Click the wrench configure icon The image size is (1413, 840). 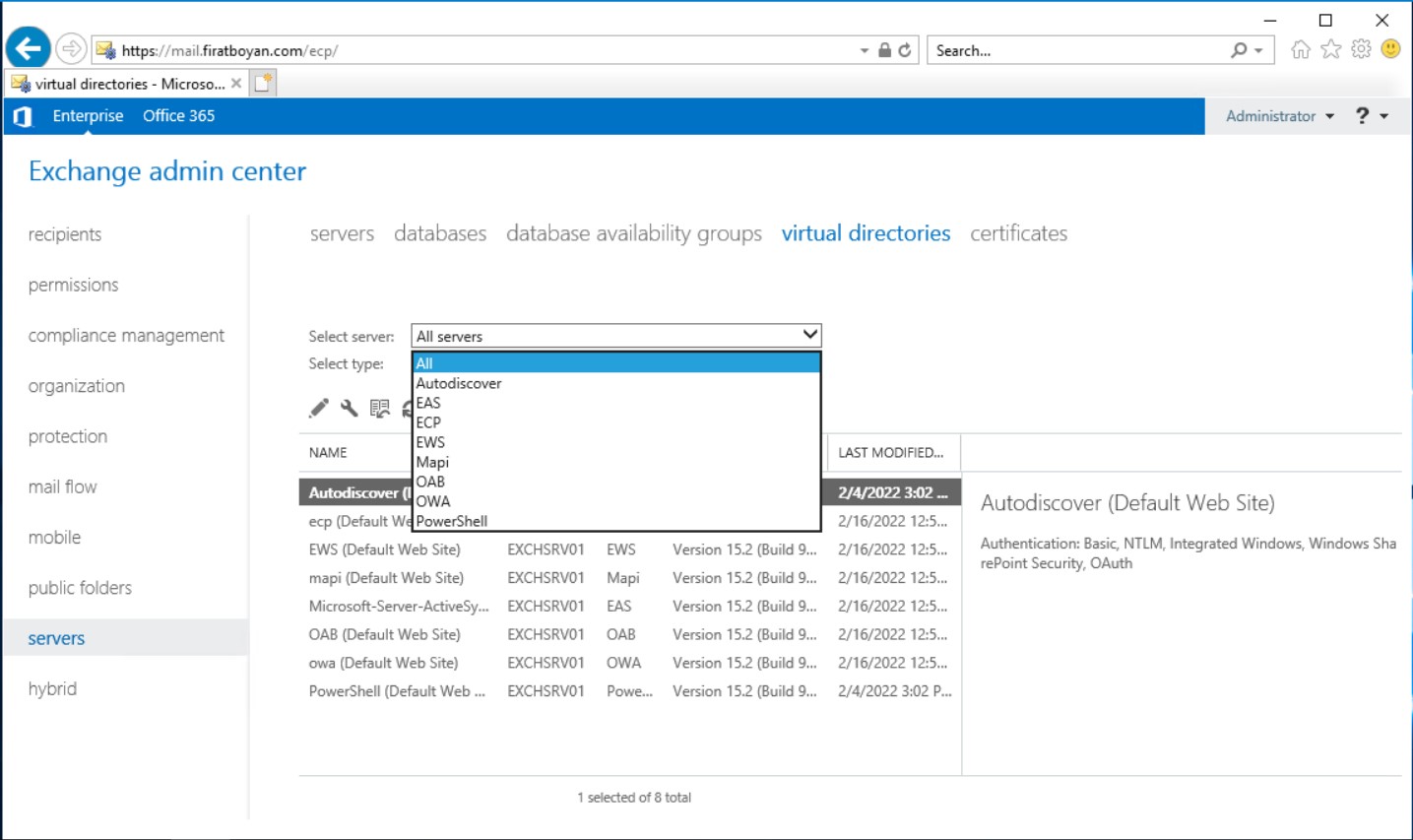pyautogui.click(x=350, y=408)
